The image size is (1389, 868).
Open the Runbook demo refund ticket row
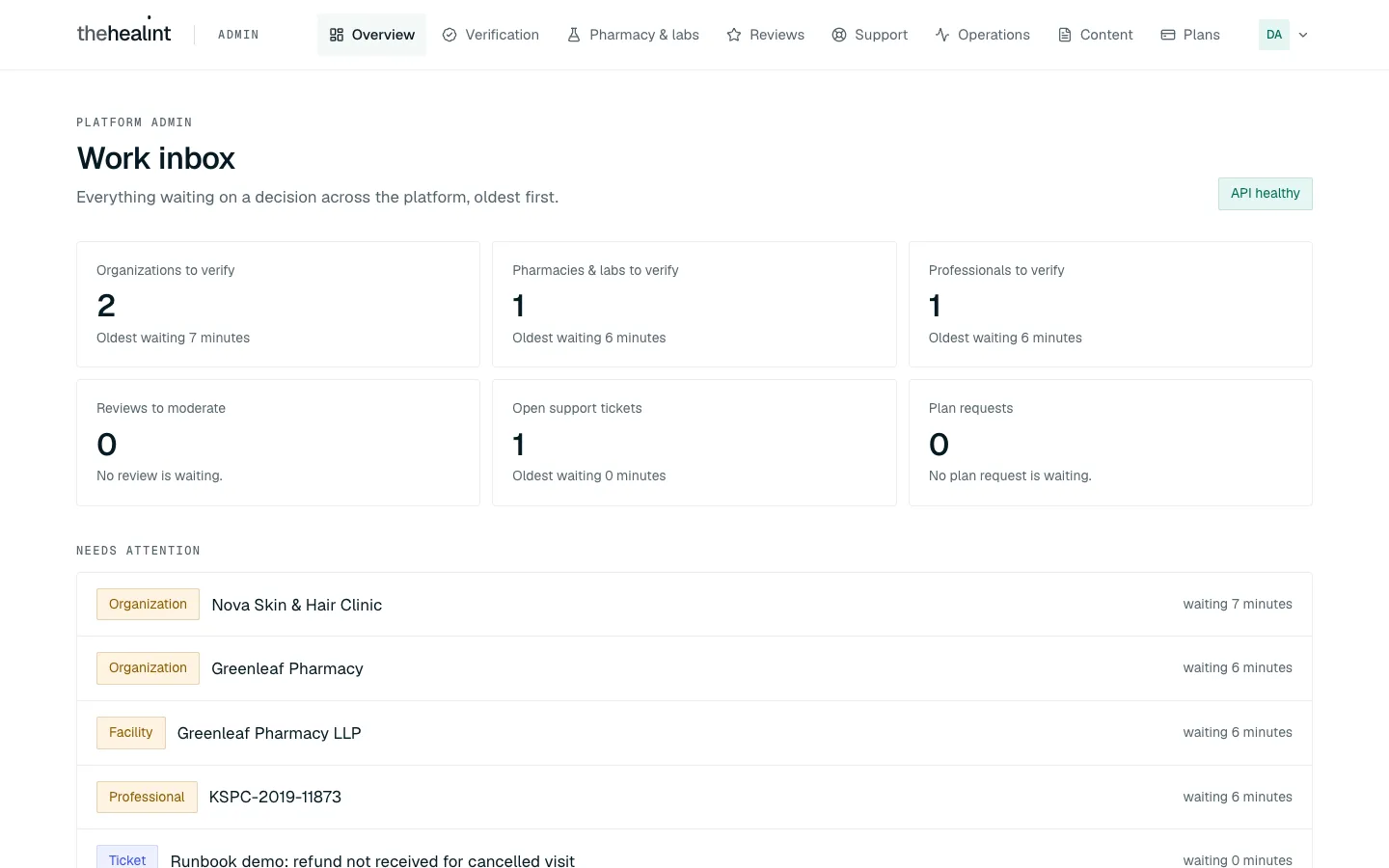694,850
